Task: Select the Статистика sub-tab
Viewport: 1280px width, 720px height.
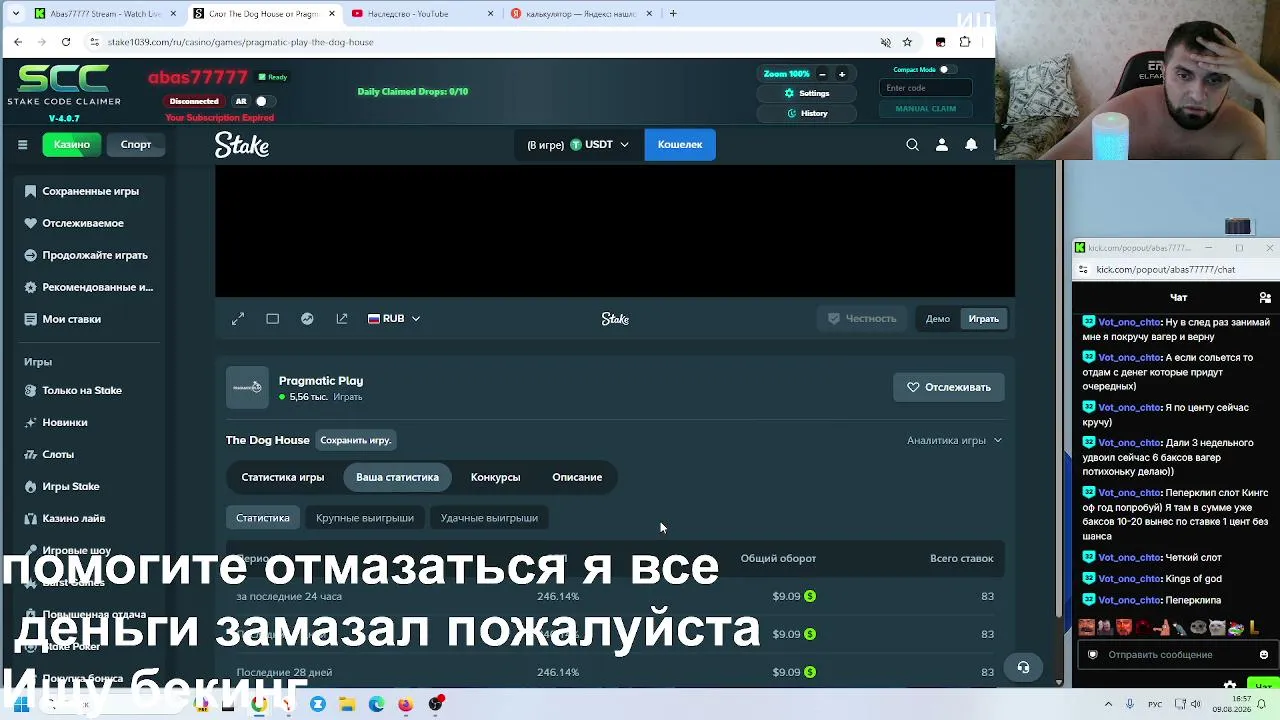Action: 263,518
